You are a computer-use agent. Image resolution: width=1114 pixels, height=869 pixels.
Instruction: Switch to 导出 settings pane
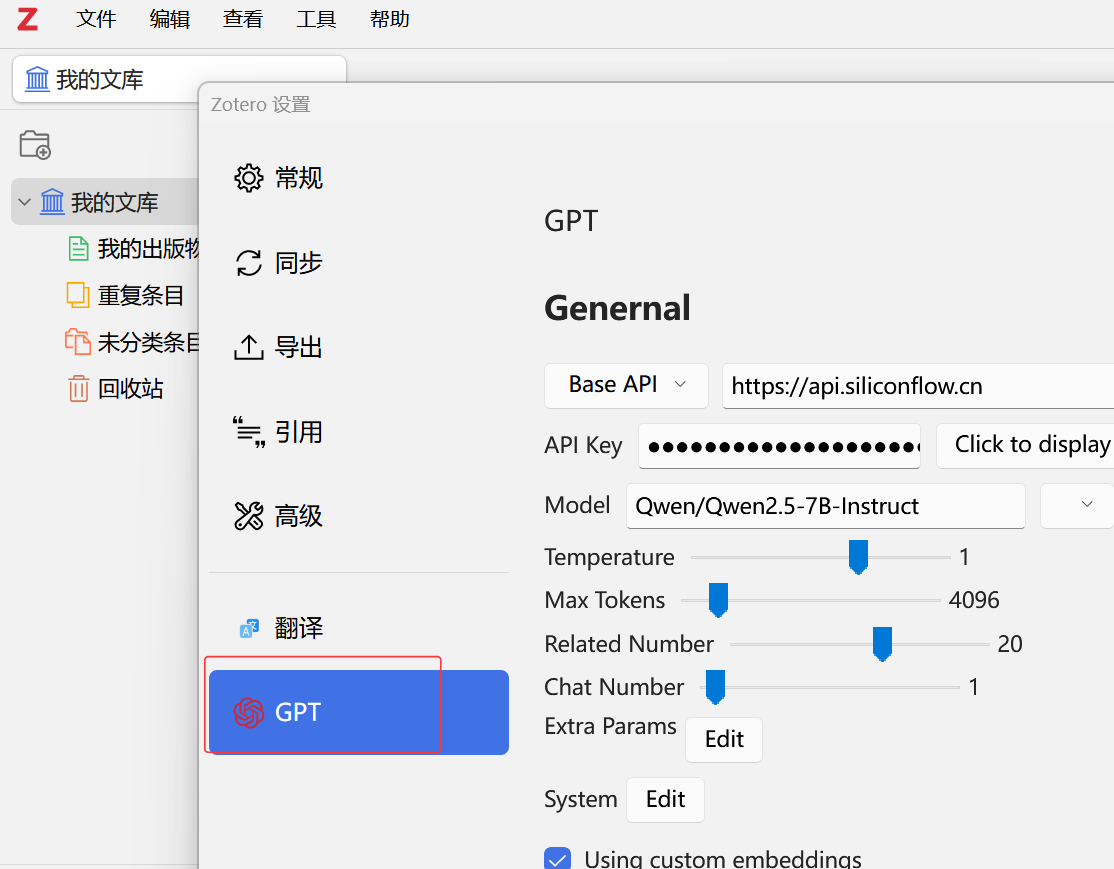pyautogui.click(x=359, y=347)
